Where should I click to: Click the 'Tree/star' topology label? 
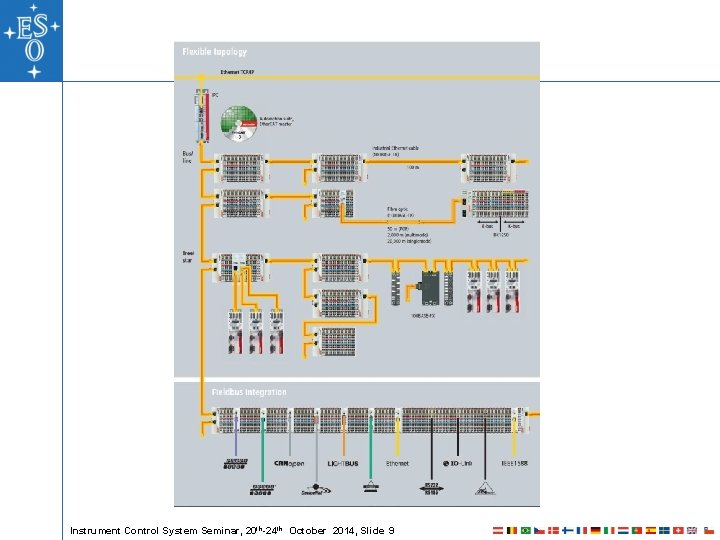[188, 257]
